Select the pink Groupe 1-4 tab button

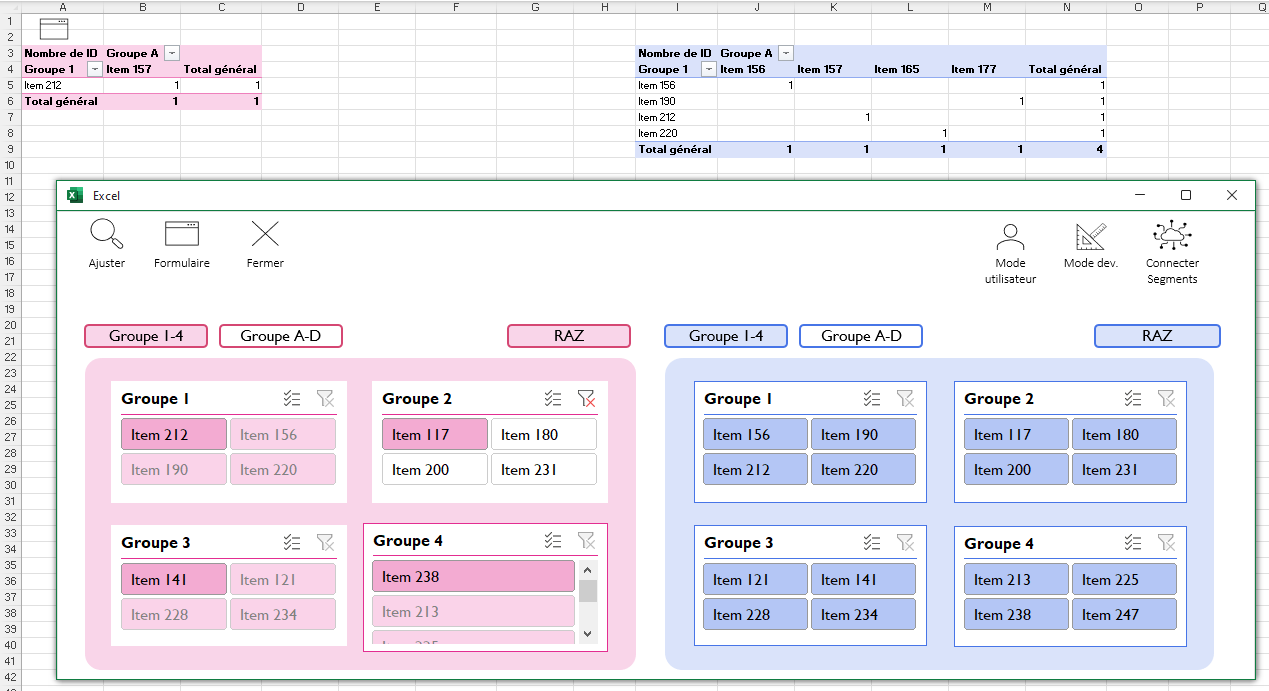click(x=146, y=336)
